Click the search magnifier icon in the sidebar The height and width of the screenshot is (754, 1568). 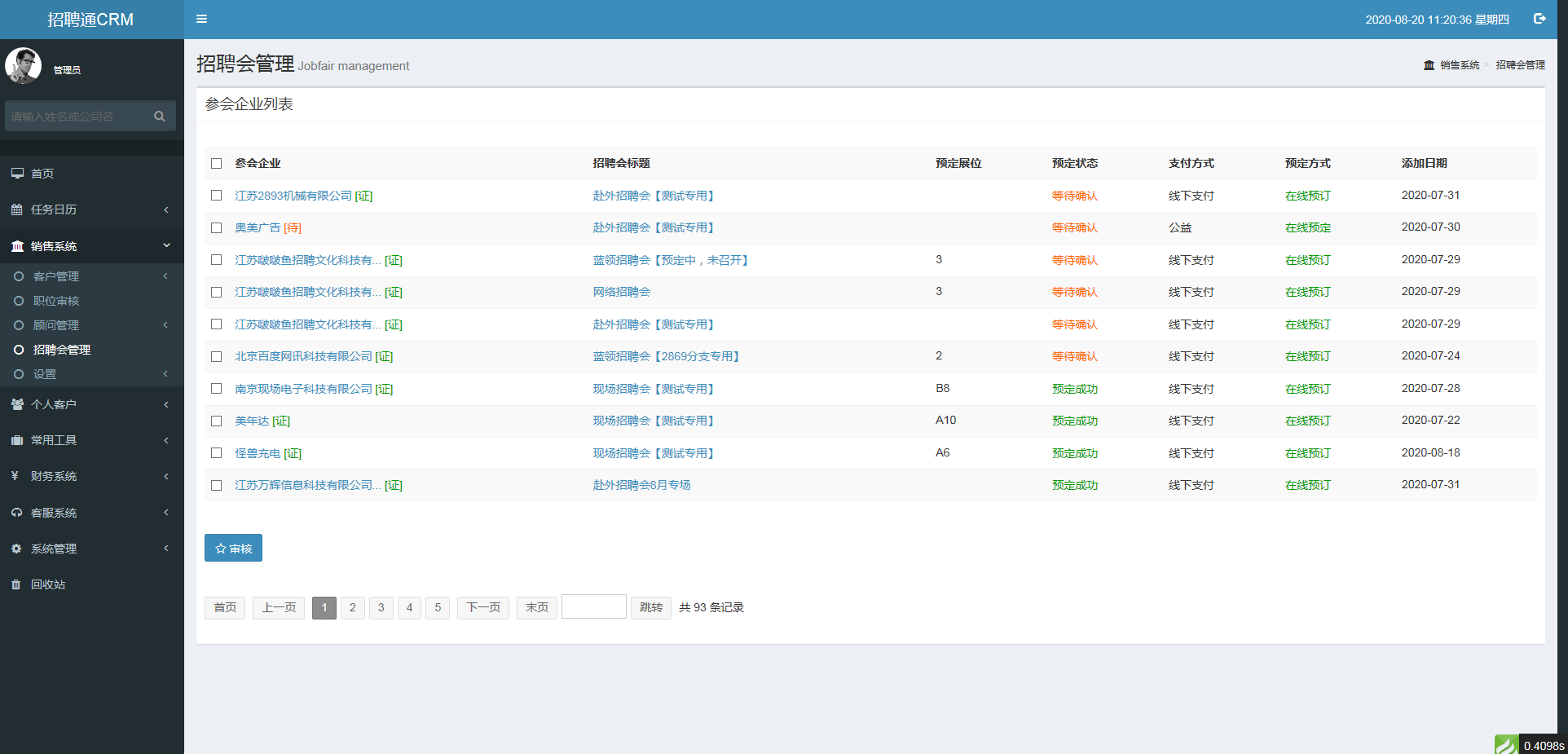tap(160, 117)
